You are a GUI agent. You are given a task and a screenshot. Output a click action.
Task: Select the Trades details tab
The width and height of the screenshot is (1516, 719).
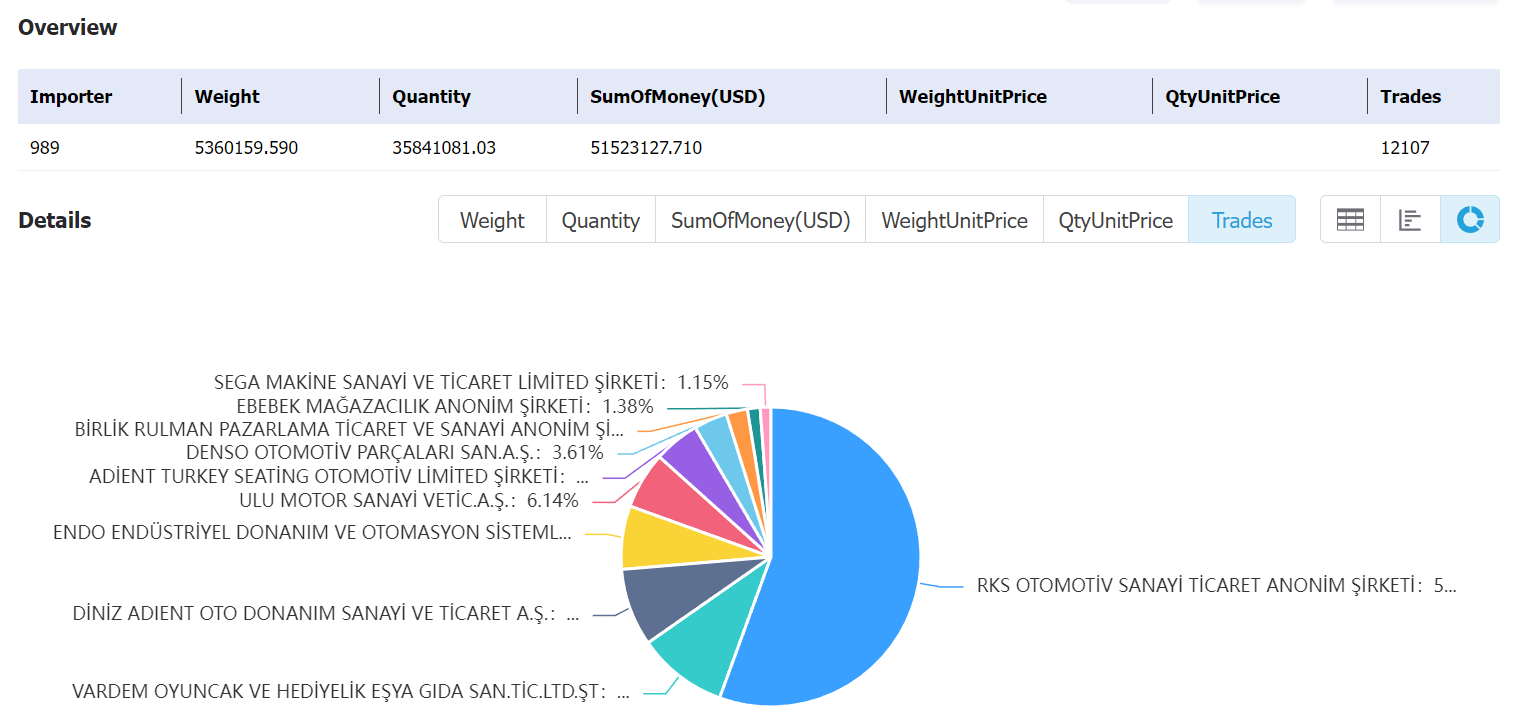tap(1242, 220)
